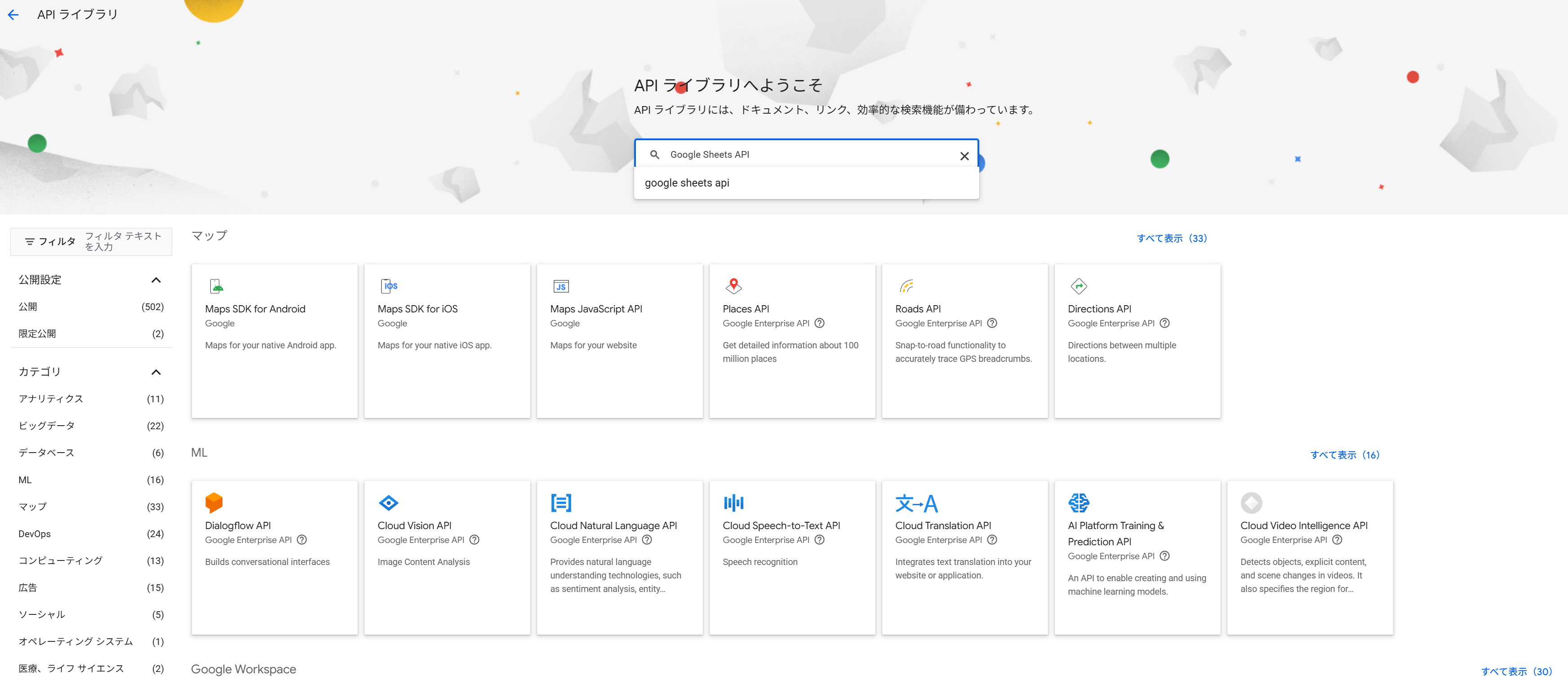Viewport: 1568px width, 685px height.
Task: Click the Dialogflow API orange cube icon
Action: tap(213, 503)
